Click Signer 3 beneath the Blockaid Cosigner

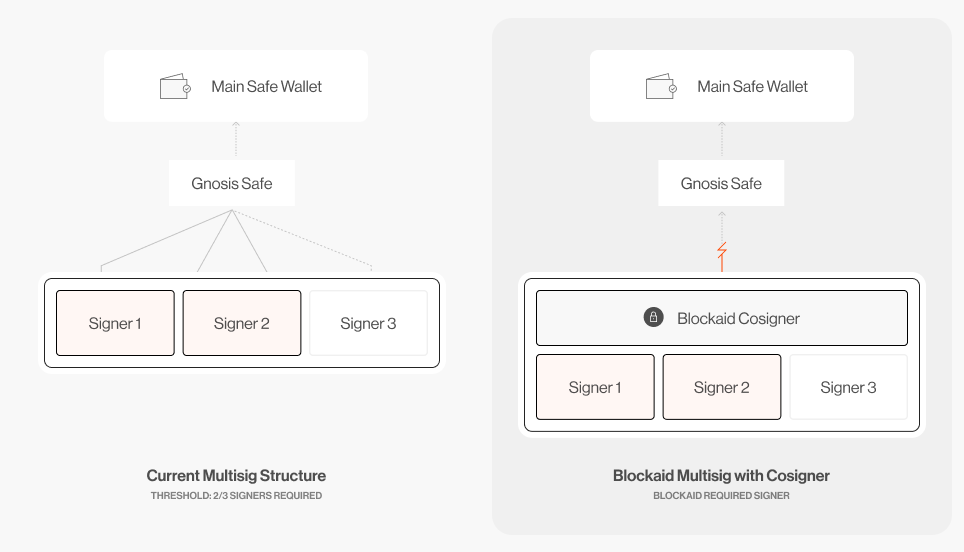click(x=848, y=387)
